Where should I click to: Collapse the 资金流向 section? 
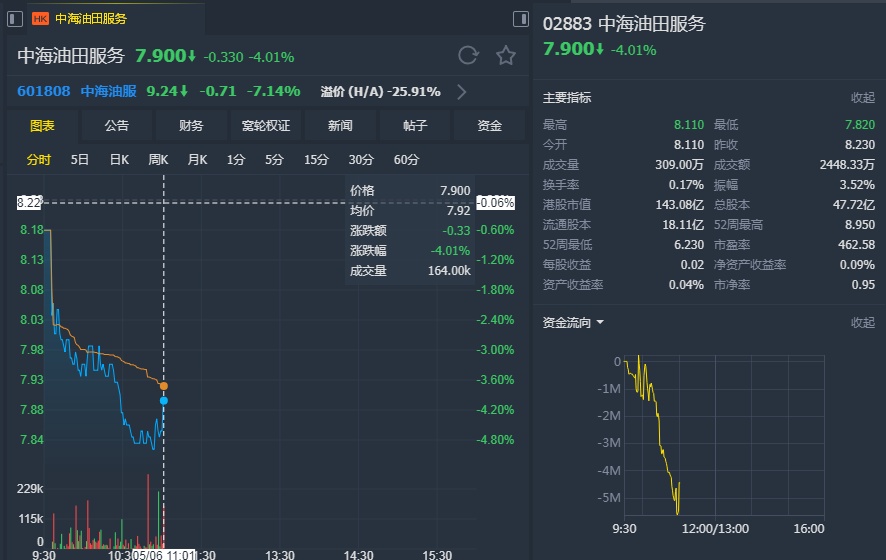click(863, 322)
